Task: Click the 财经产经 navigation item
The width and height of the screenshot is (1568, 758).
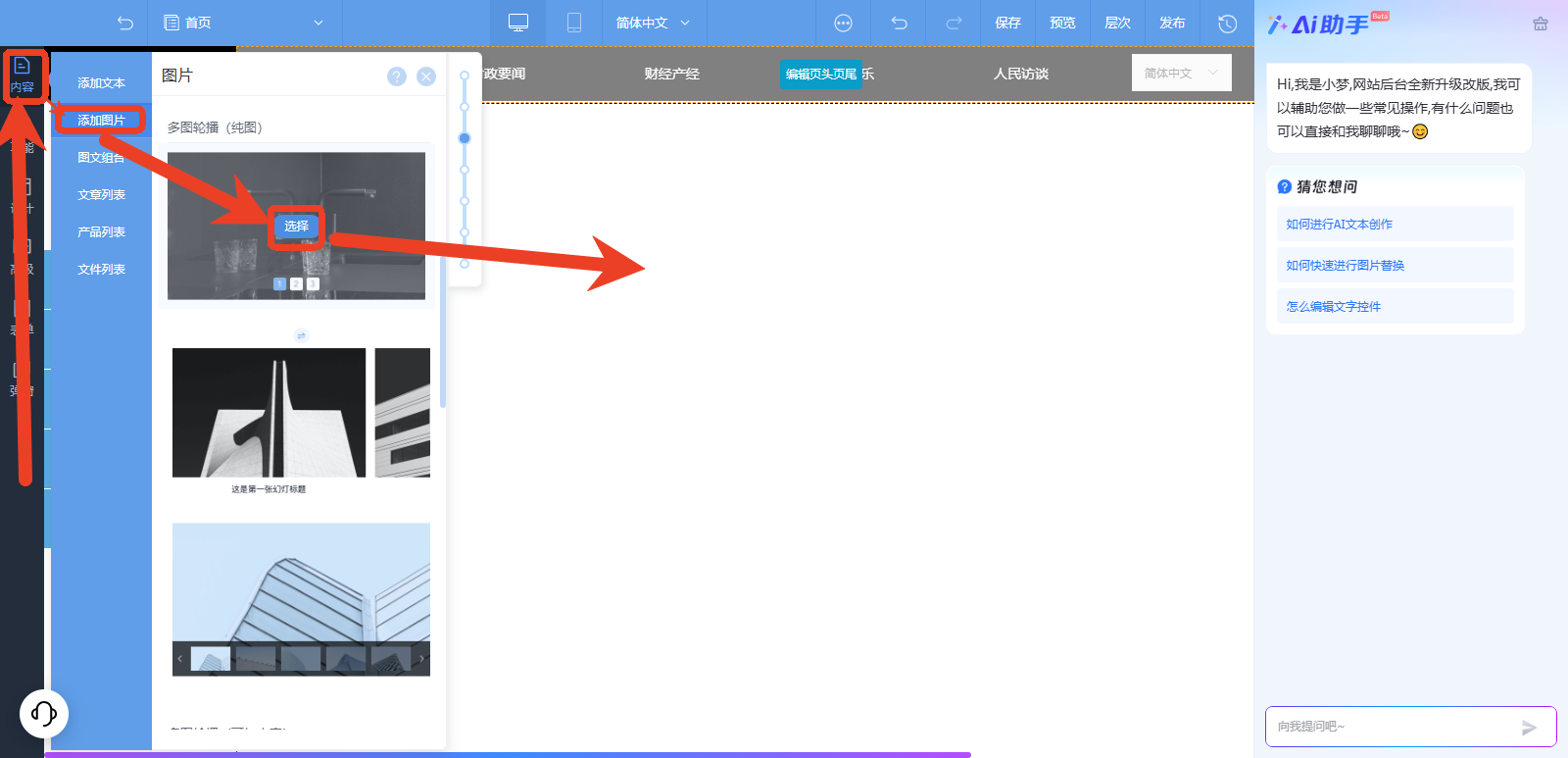Action: (x=672, y=75)
